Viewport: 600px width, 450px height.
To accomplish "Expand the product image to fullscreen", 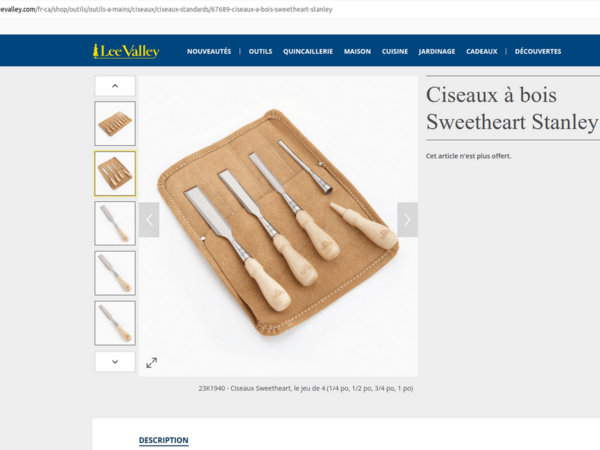I will (x=152, y=363).
